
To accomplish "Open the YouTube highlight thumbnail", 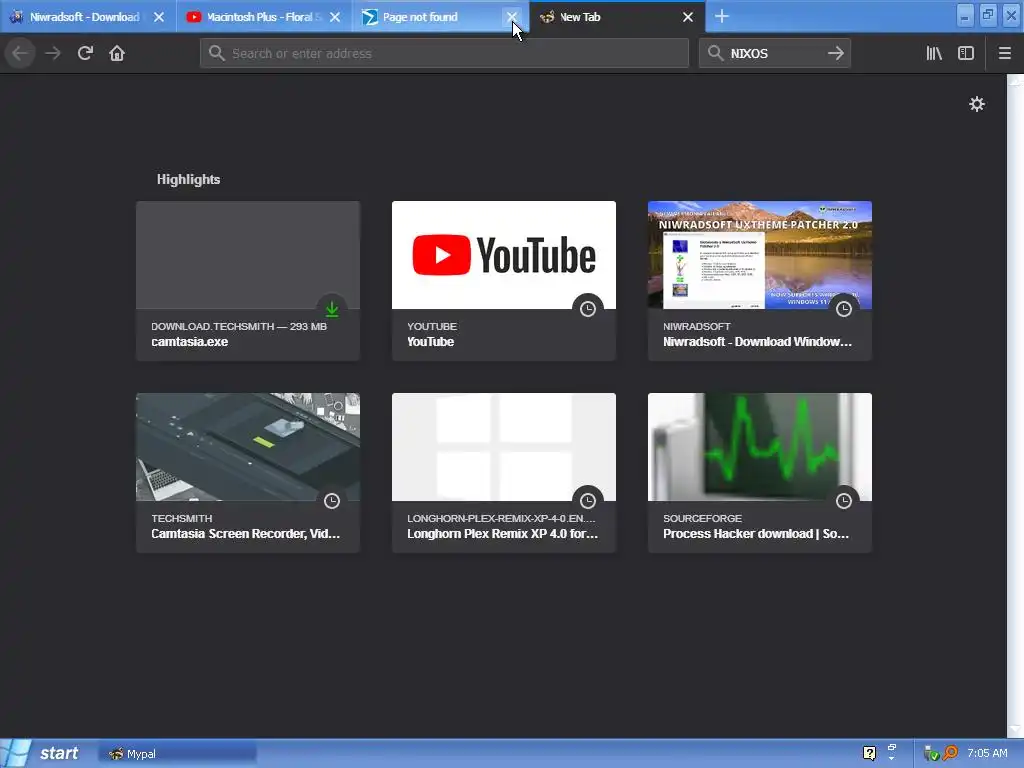I will 504,255.
